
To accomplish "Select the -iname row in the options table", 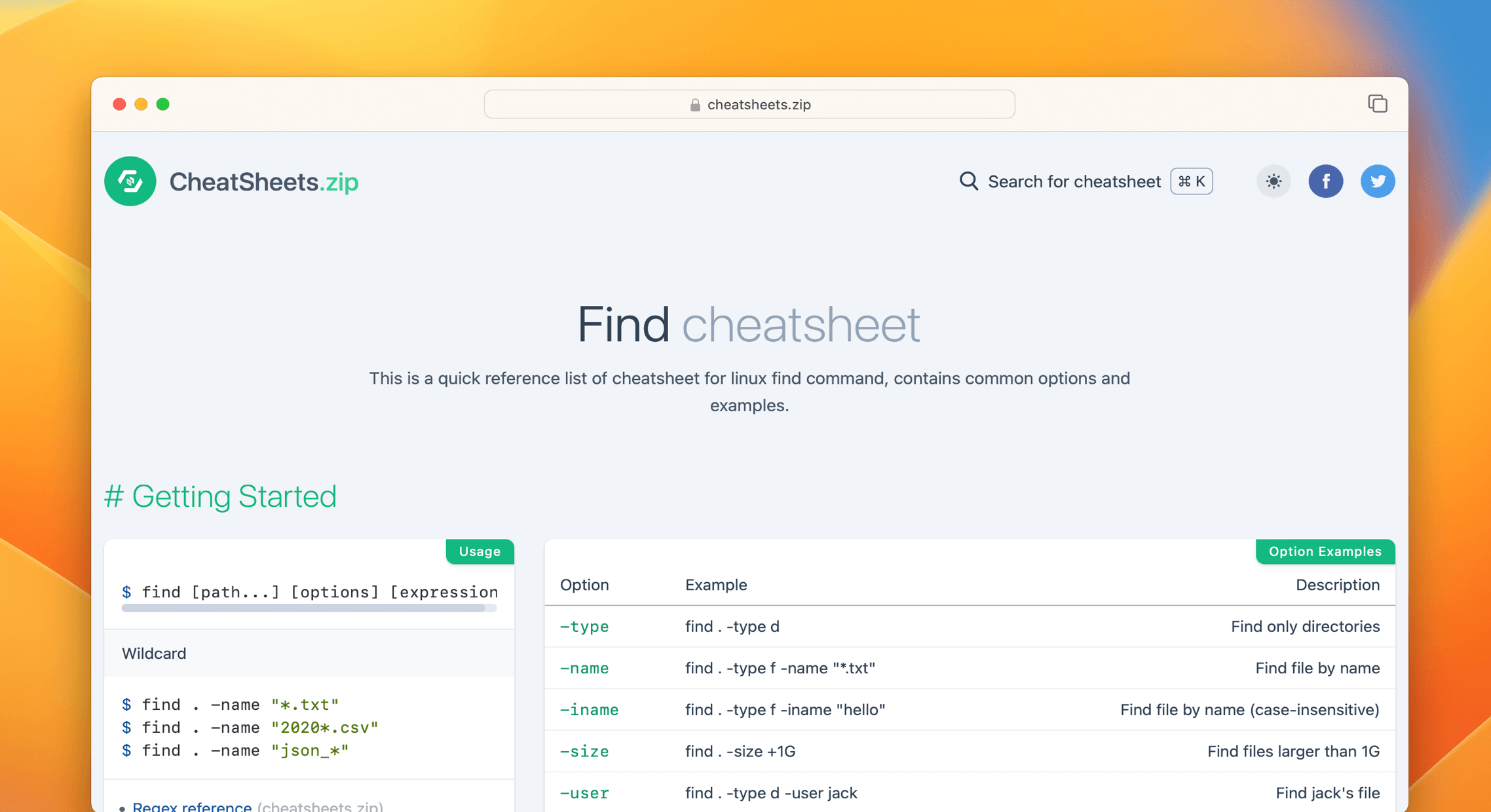I will pos(589,710).
